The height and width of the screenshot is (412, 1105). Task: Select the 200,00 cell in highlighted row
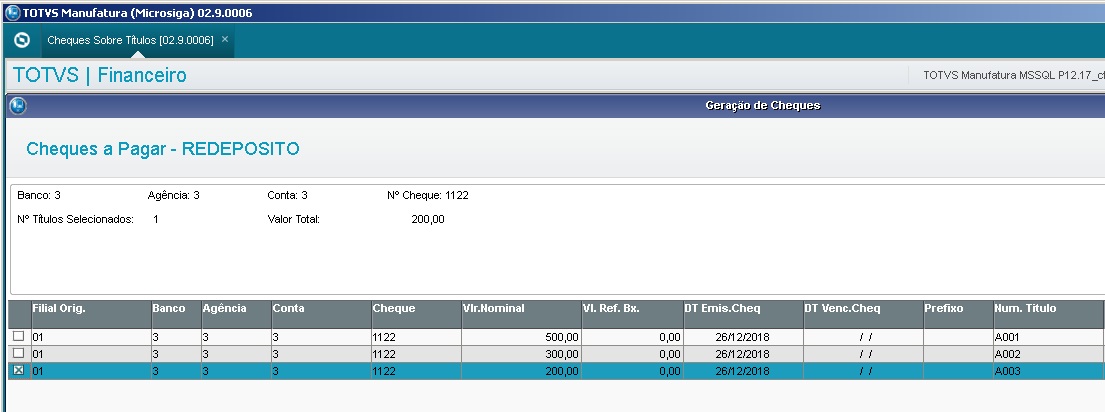521,371
